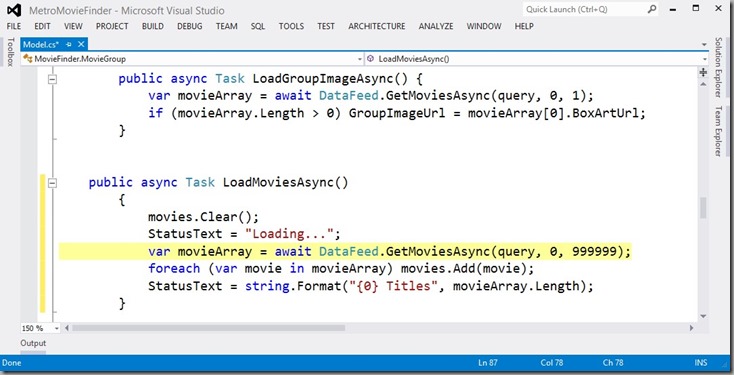Show the Output panel tab
This screenshot has width=734, height=375.
pyautogui.click(x=33, y=343)
